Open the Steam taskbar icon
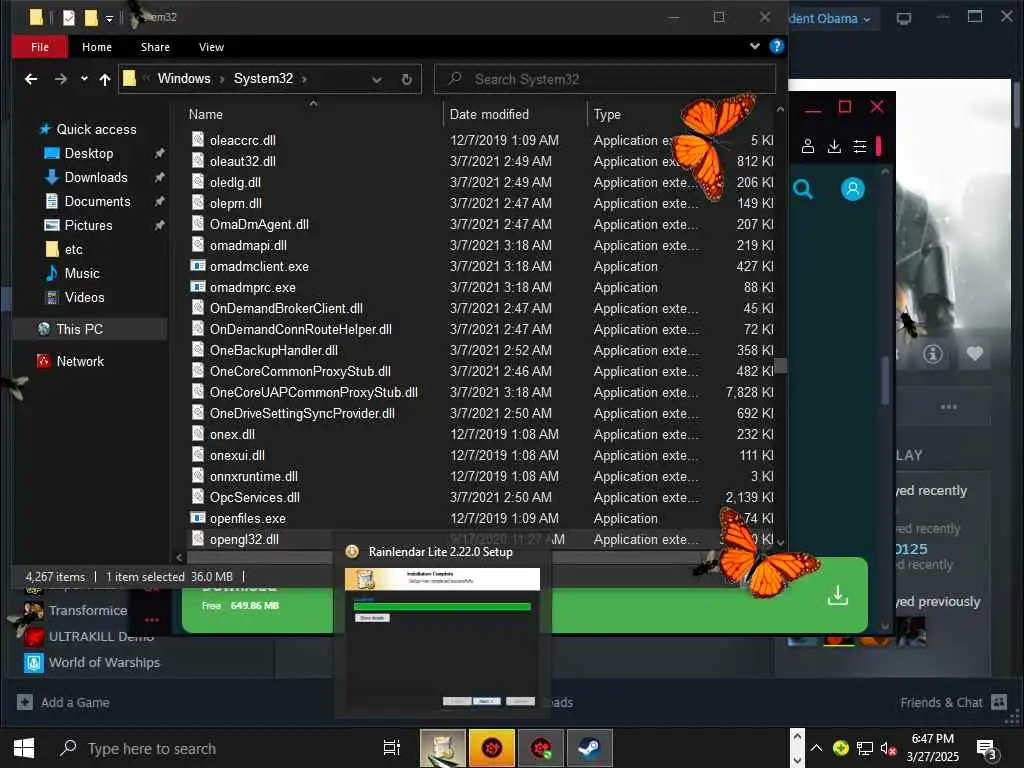This screenshot has width=1024, height=768. tap(589, 748)
